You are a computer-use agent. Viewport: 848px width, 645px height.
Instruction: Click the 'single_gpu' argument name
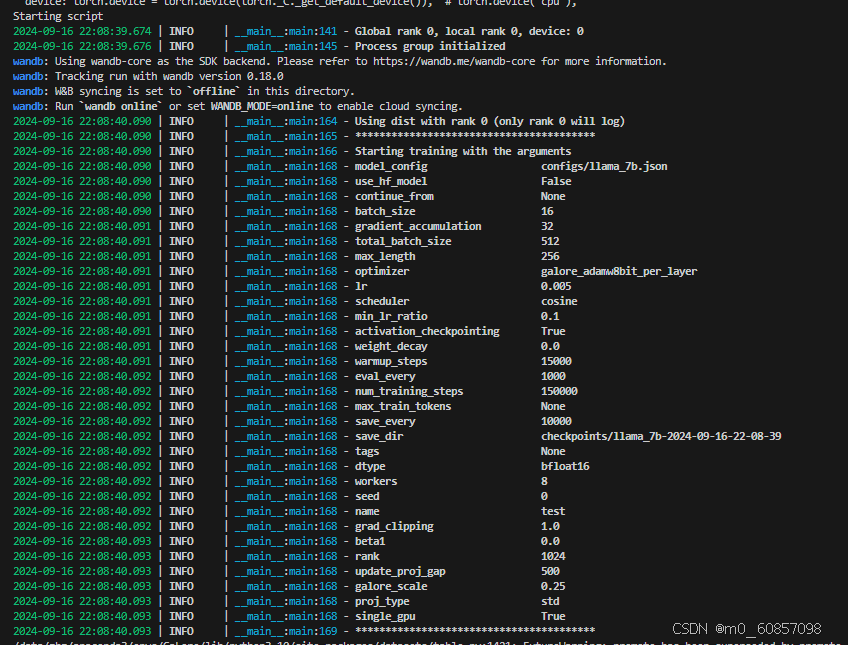(x=385, y=616)
